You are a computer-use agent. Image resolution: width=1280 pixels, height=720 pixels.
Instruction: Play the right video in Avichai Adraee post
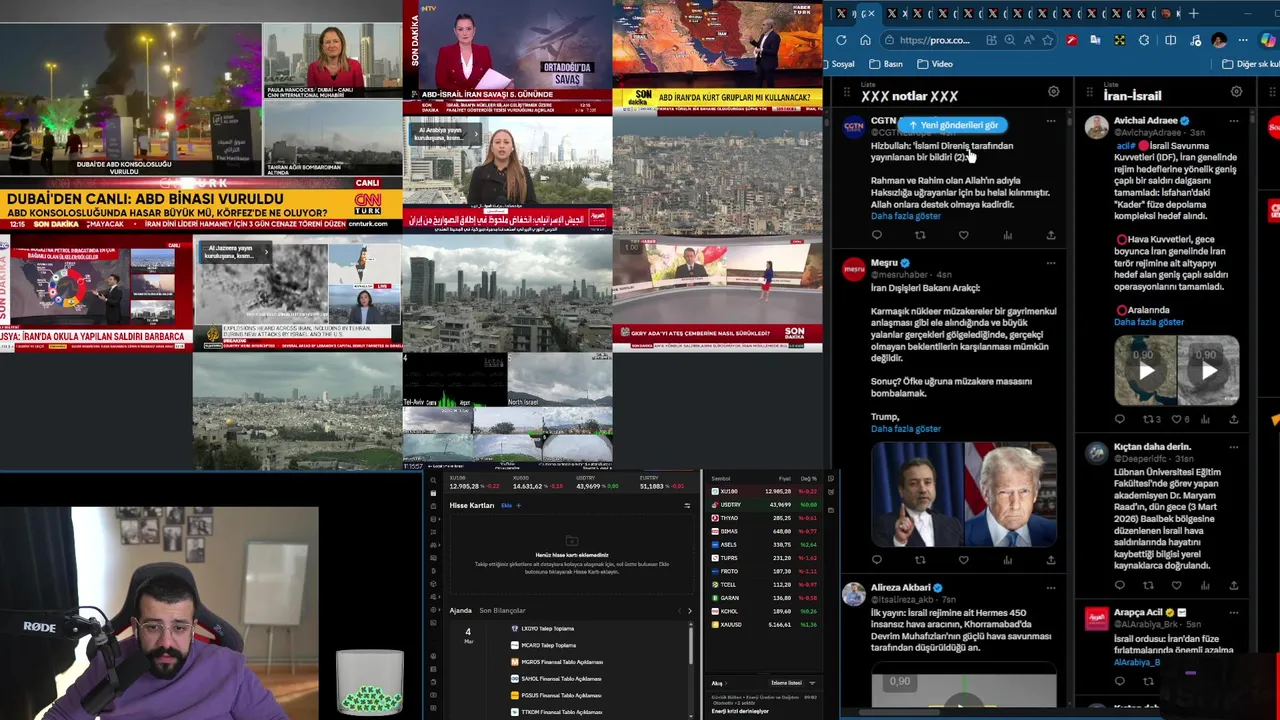point(1209,370)
